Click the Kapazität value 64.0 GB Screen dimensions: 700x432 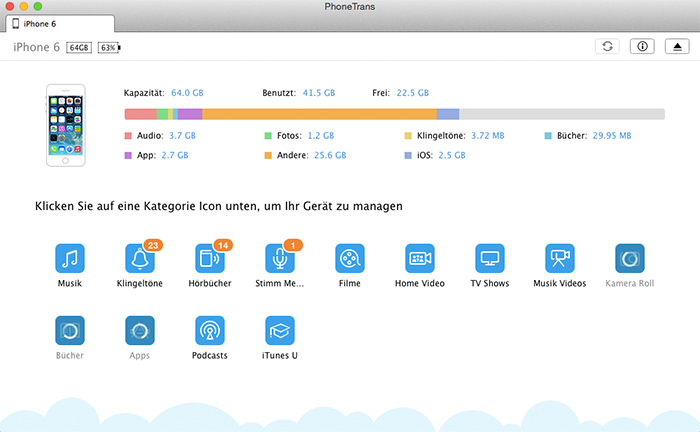click(x=187, y=93)
